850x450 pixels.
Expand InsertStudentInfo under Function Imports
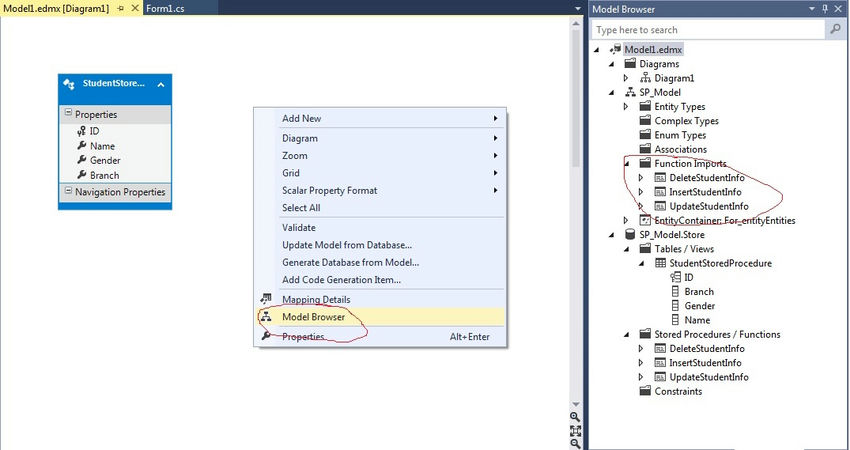pyautogui.click(x=641, y=191)
